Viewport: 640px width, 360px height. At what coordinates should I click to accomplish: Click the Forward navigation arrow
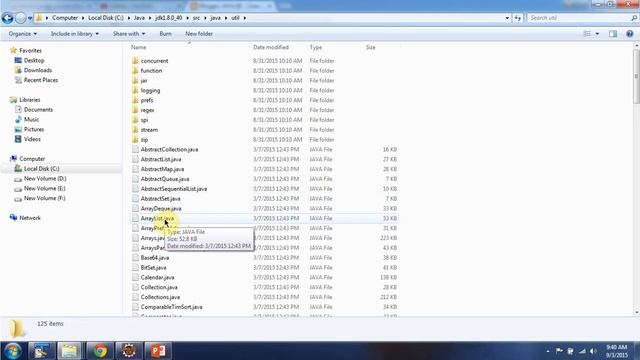tap(20, 18)
